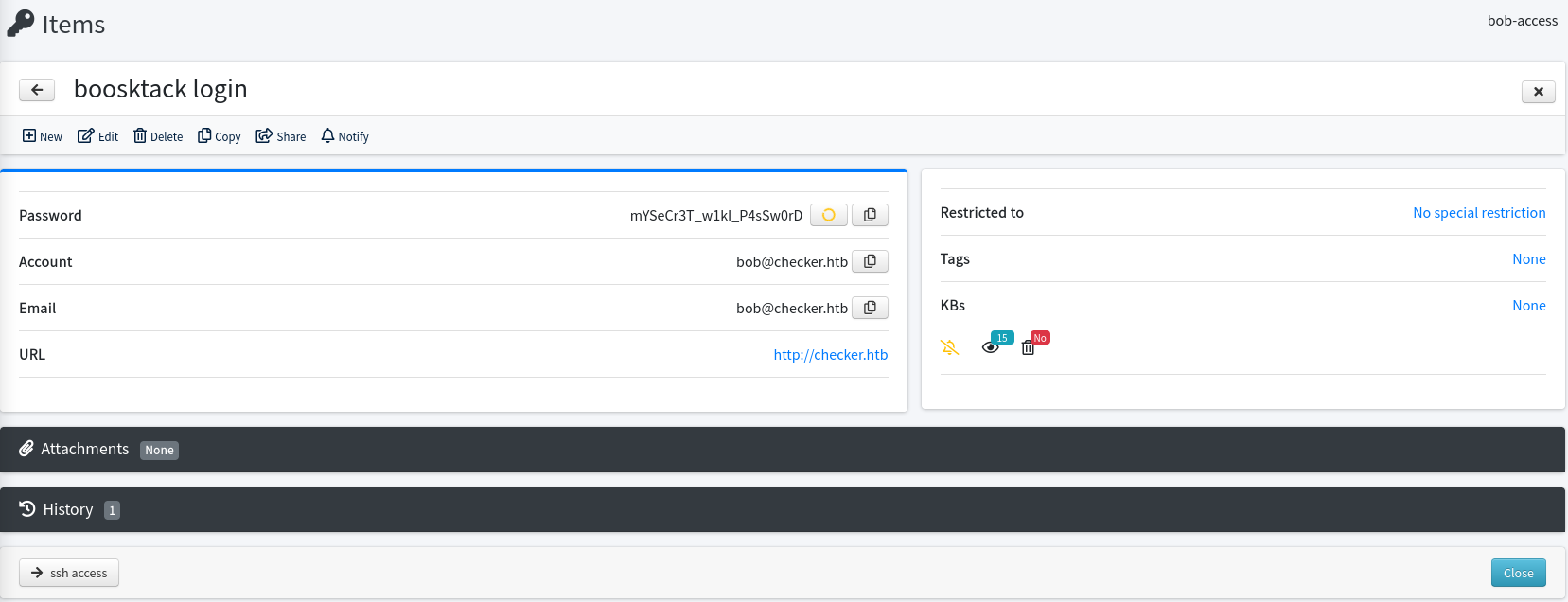The height and width of the screenshot is (602, 1568).
Task: Click Notify in the item toolbar
Action: 345,136
